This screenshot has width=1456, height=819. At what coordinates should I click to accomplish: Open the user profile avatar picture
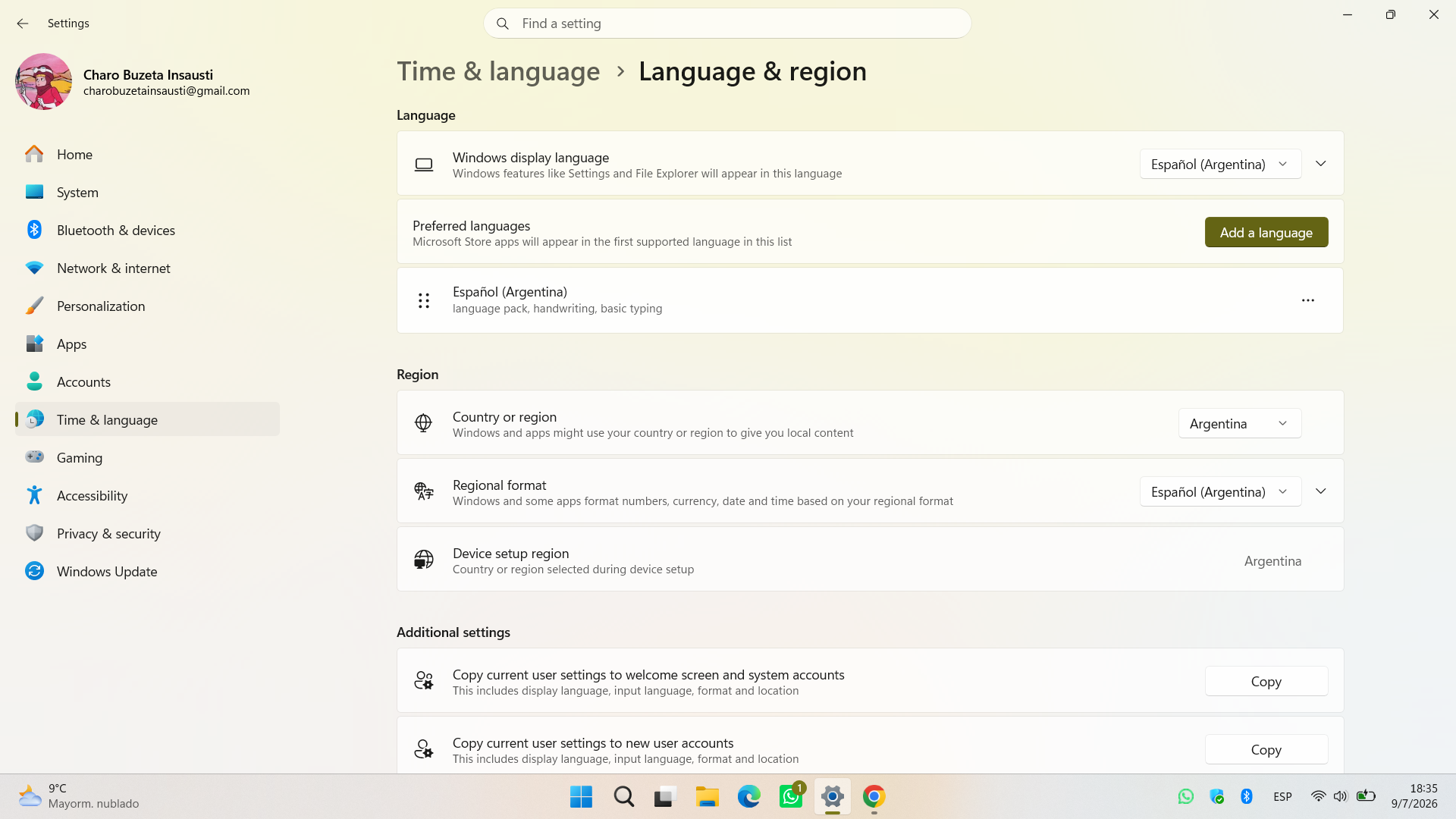(43, 82)
